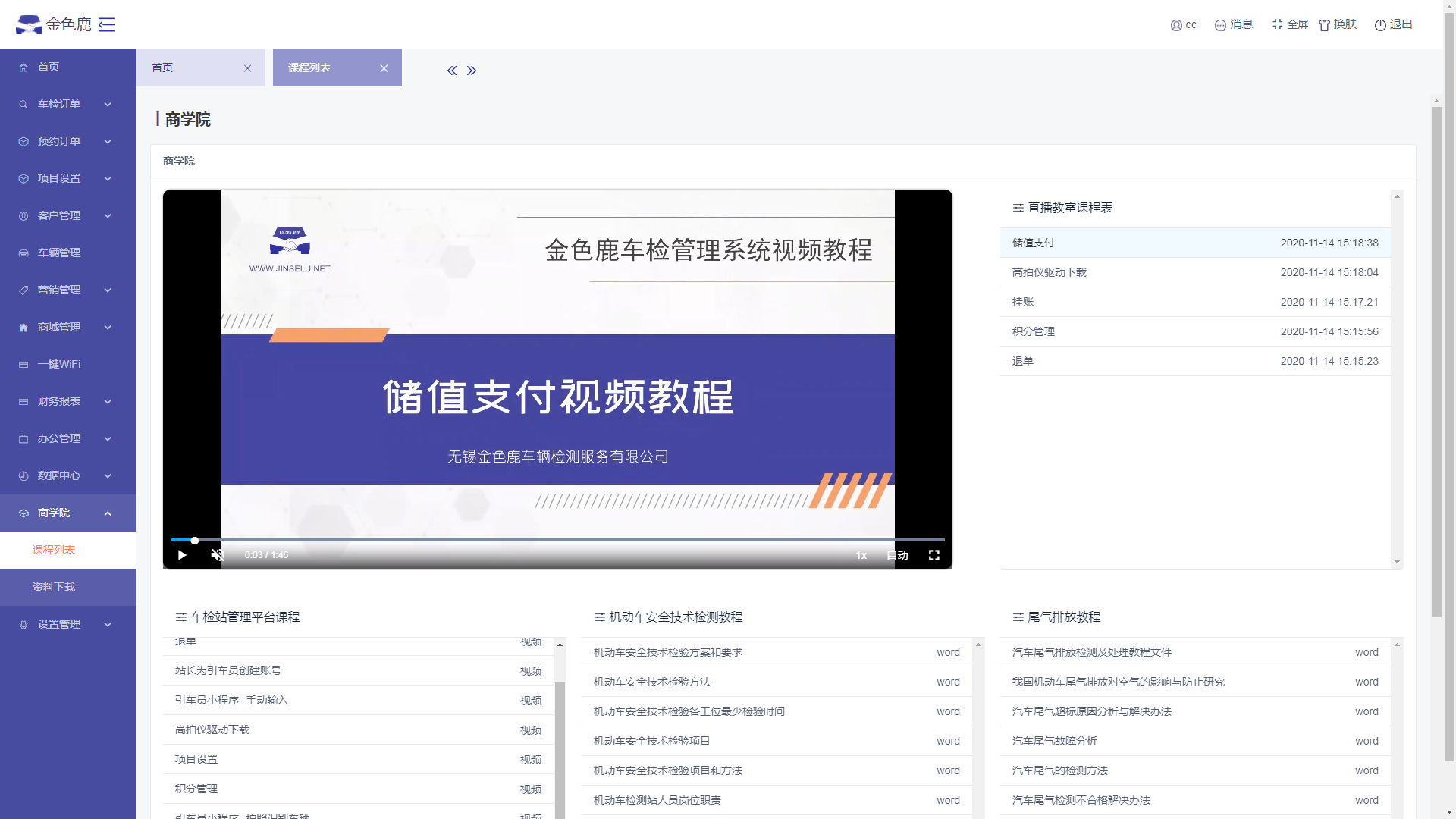Click the 预约订单 cube icon in sidebar

pyautogui.click(x=24, y=142)
